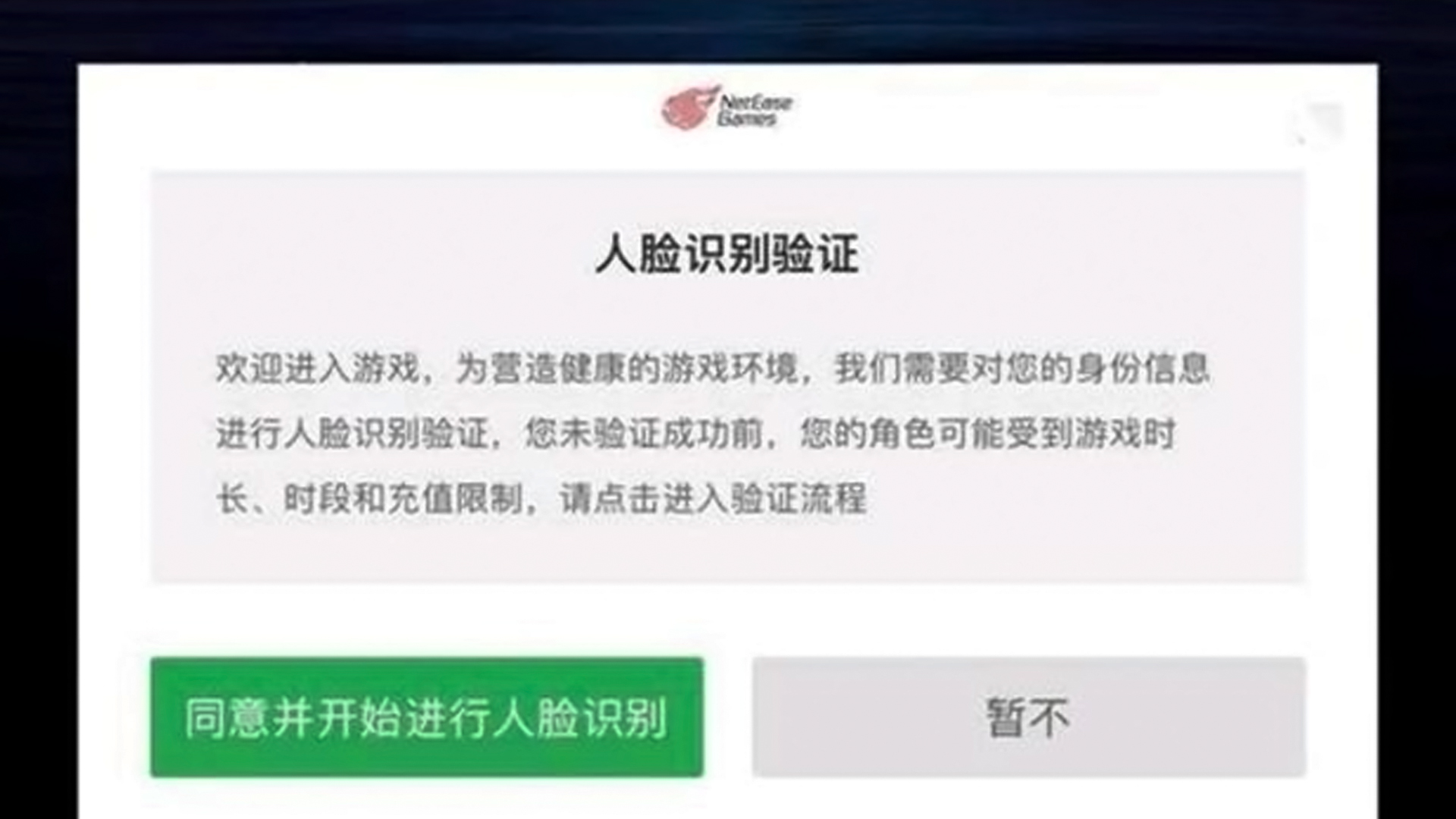
Task: Click the phrase 我们需要对您的身份信息
Action: click(1021, 369)
